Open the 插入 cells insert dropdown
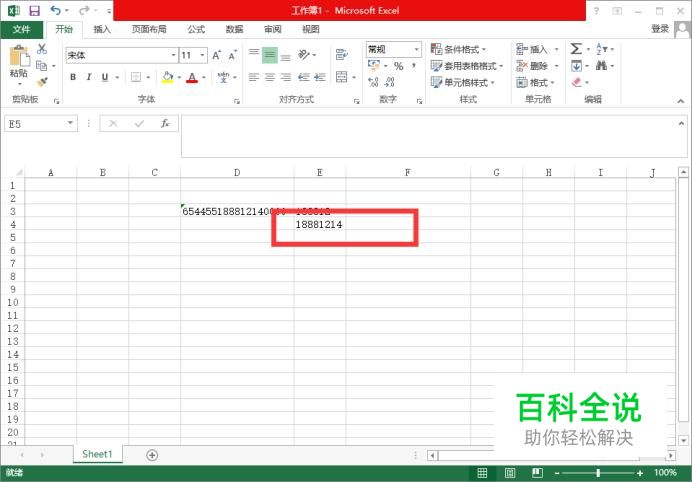 click(537, 49)
